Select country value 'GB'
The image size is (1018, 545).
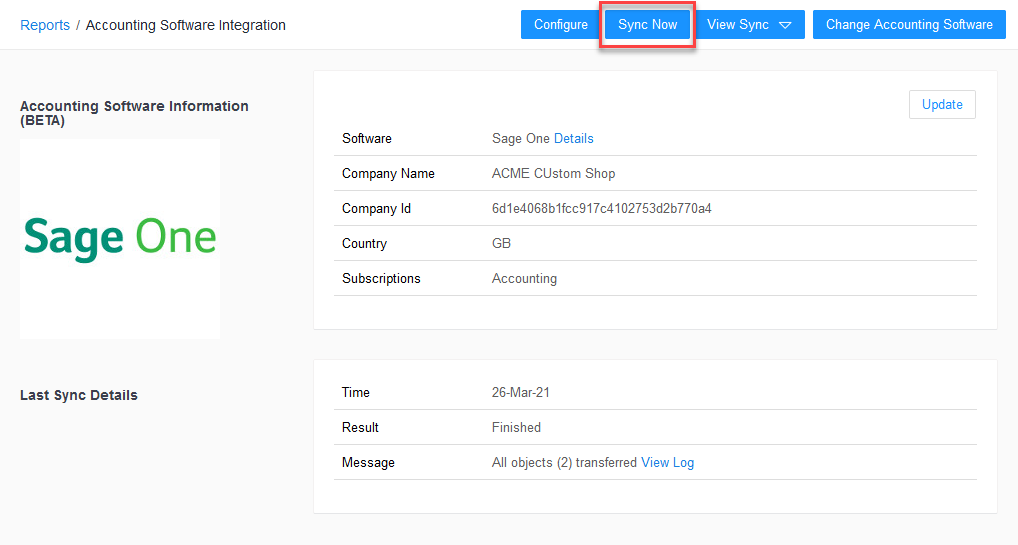click(501, 244)
